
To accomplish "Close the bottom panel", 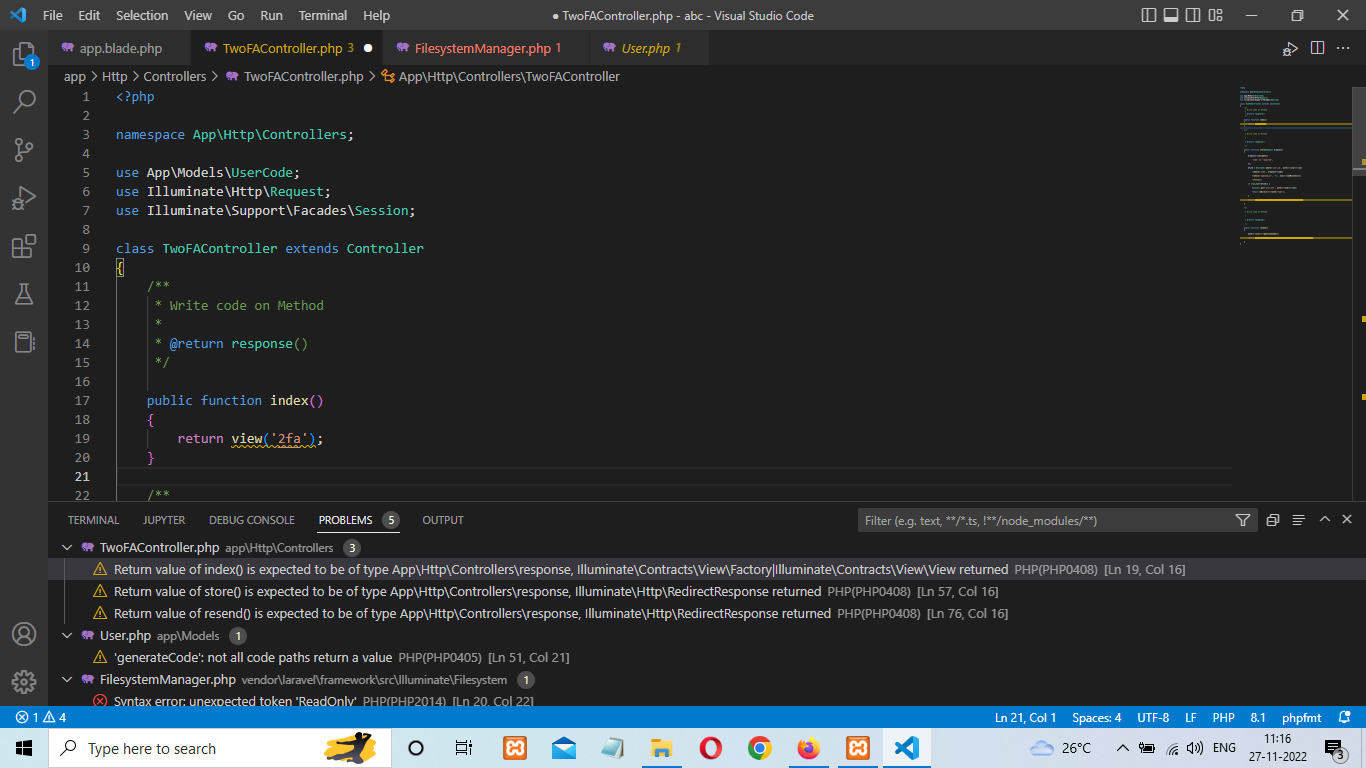I will pyautogui.click(x=1347, y=520).
